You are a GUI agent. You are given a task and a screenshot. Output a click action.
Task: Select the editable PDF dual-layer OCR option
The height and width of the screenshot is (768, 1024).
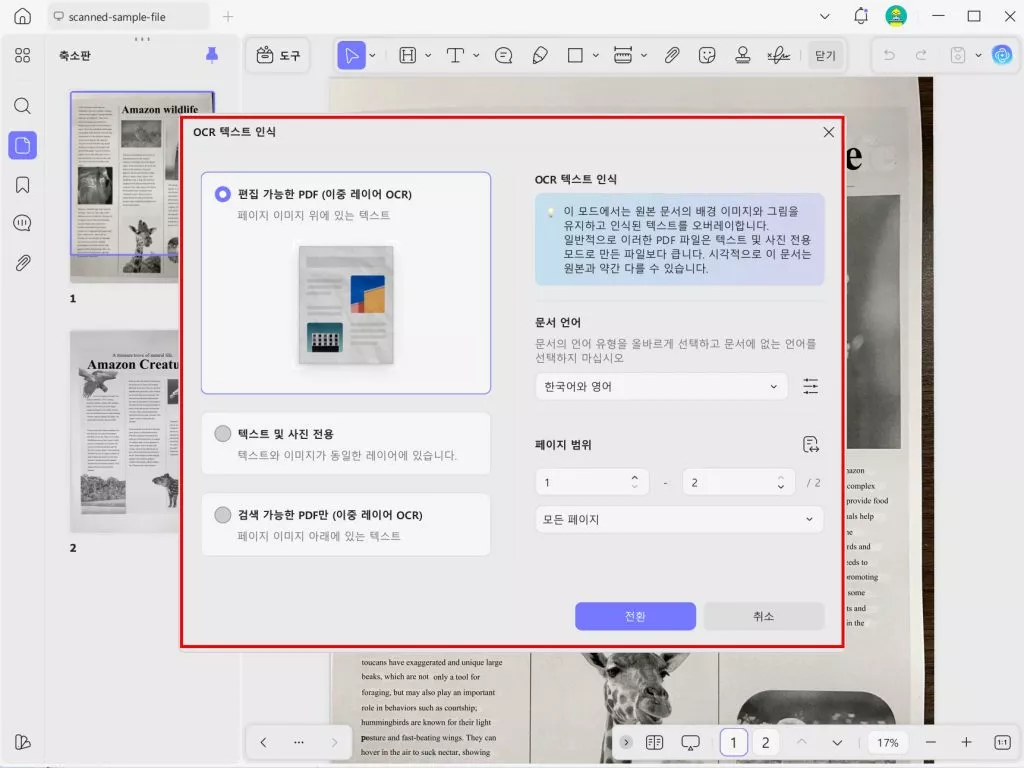345,283
